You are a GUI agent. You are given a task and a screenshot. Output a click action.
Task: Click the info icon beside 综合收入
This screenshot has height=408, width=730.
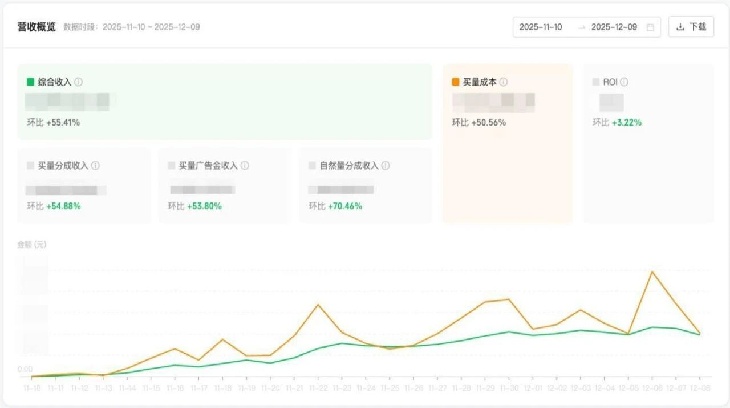[79, 82]
